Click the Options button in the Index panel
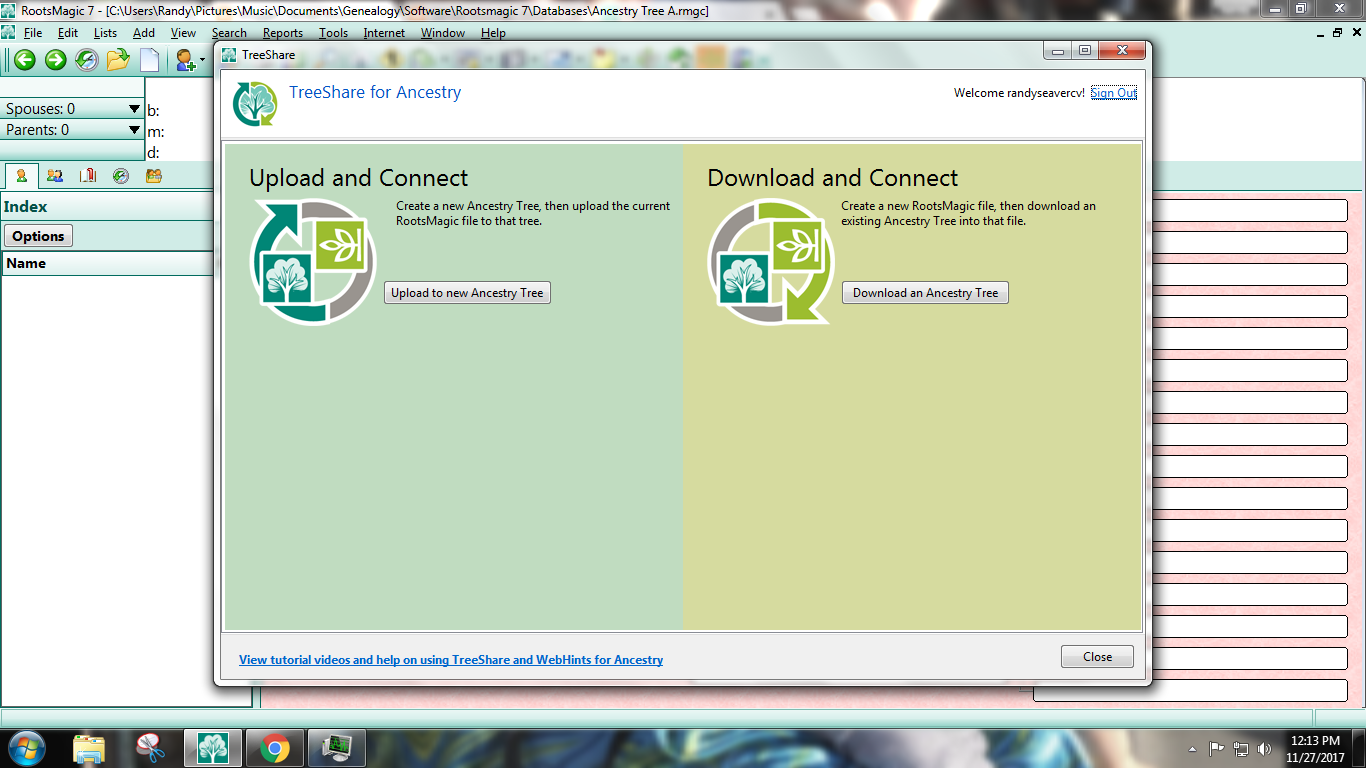This screenshot has height=768, width=1366. click(39, 236)
